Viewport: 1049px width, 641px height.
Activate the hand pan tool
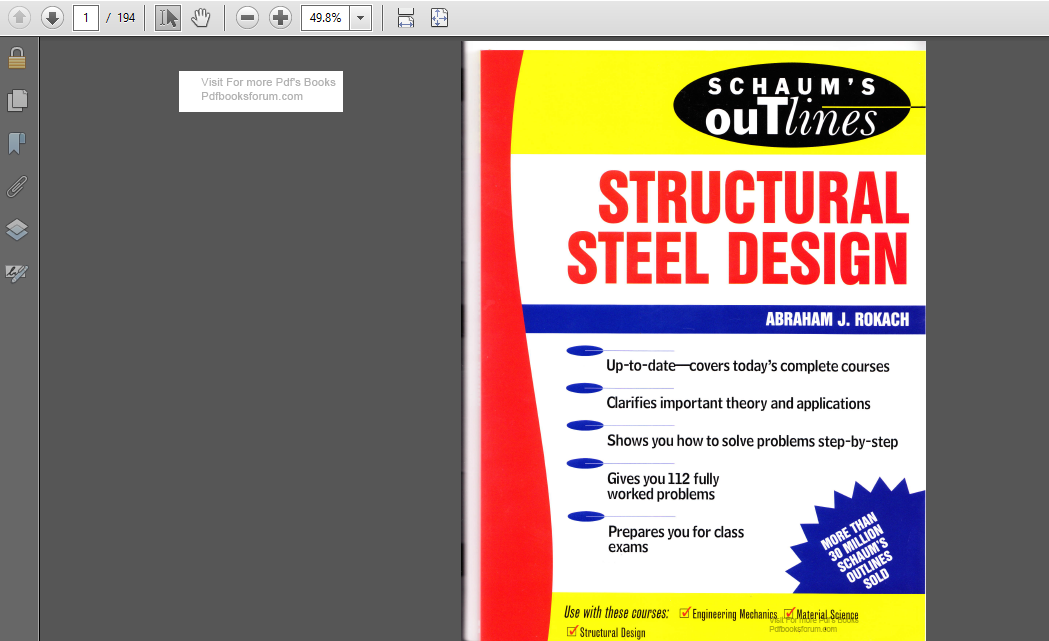(x=200, y=17)
